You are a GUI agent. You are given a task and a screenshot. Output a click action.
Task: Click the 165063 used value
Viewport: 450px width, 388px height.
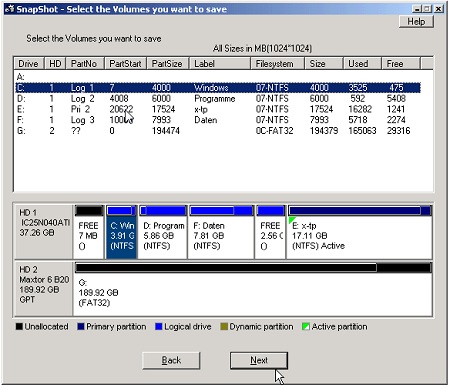tap(362, 131)
